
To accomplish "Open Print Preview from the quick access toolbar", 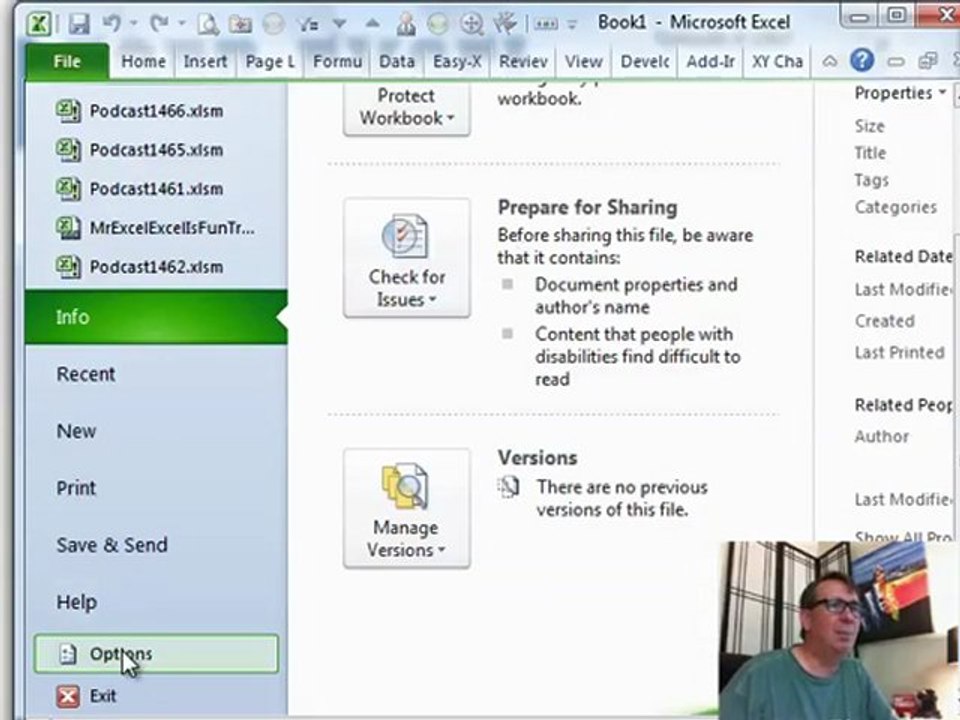I will 208,24.
